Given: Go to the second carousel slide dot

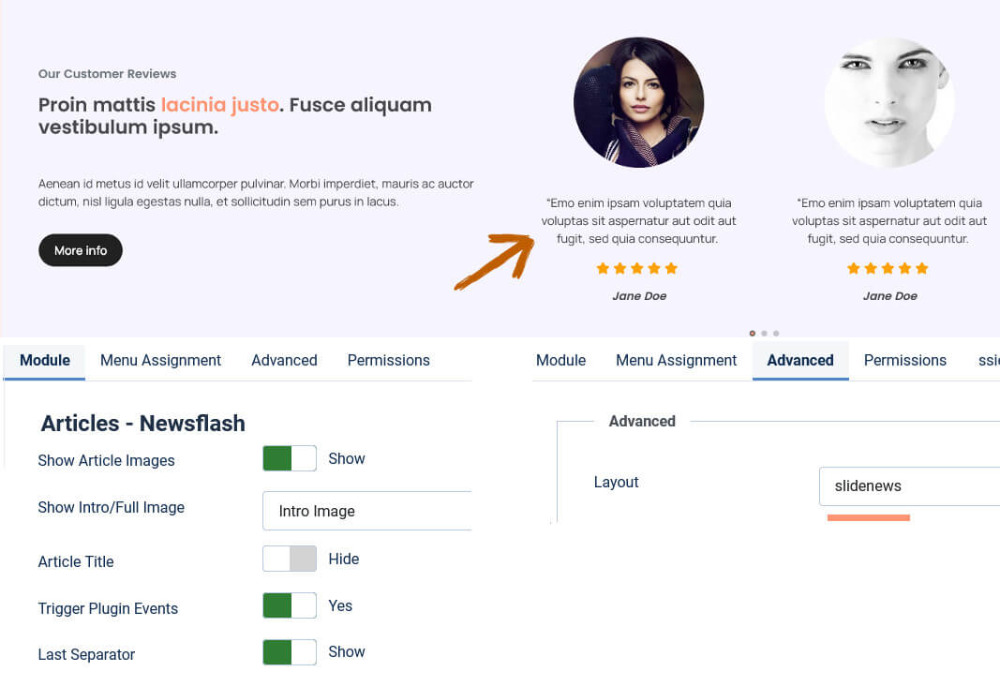Looking at the screenshot, I should (x=764, y=333).
